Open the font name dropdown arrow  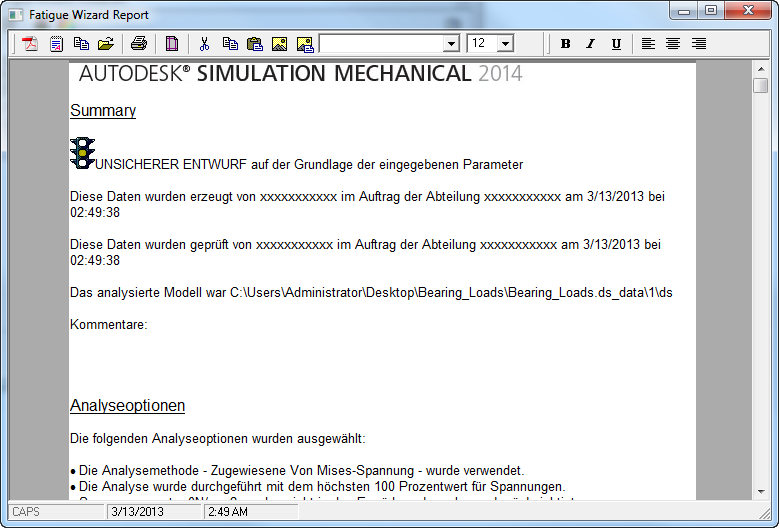coord(451,44)
